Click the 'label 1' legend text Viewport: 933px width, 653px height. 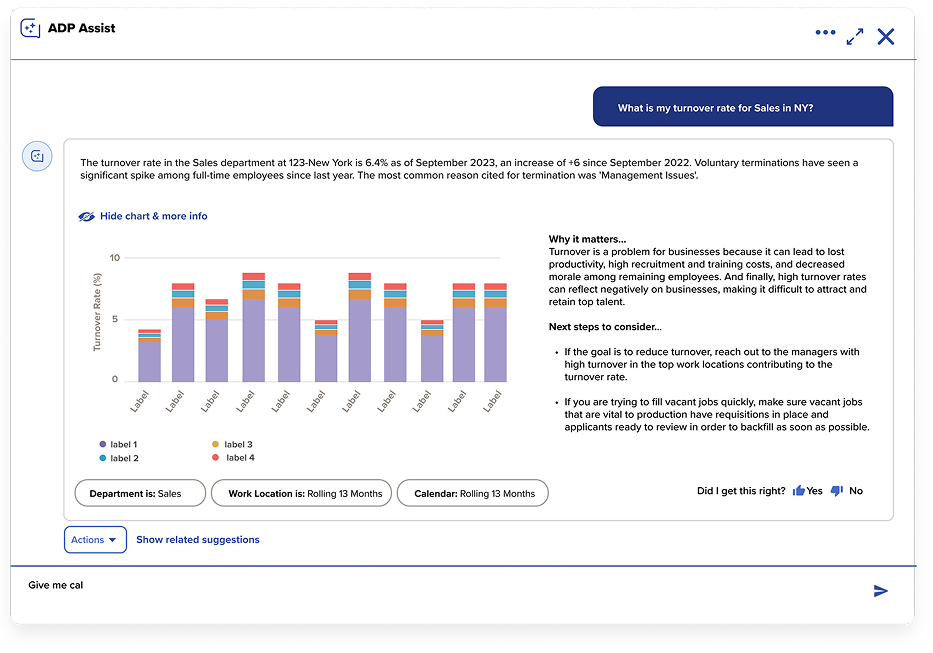pos(124,445)
